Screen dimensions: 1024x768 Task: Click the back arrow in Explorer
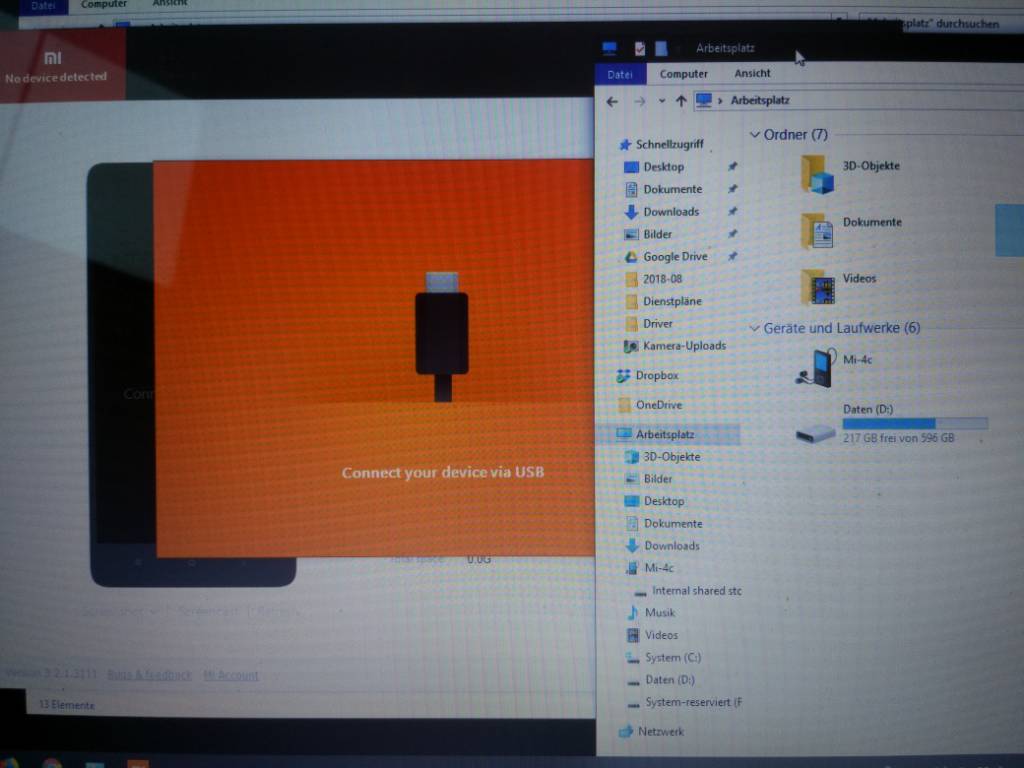coord(612,101)
